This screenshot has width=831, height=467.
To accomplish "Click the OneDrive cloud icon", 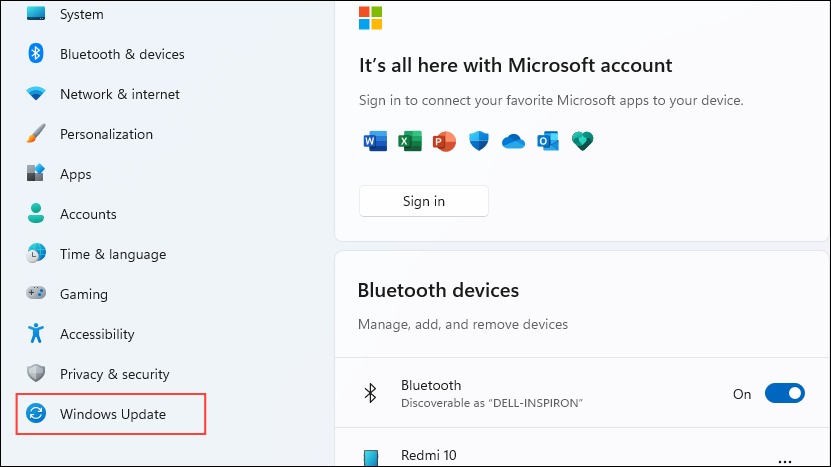I will coord(513,142).
